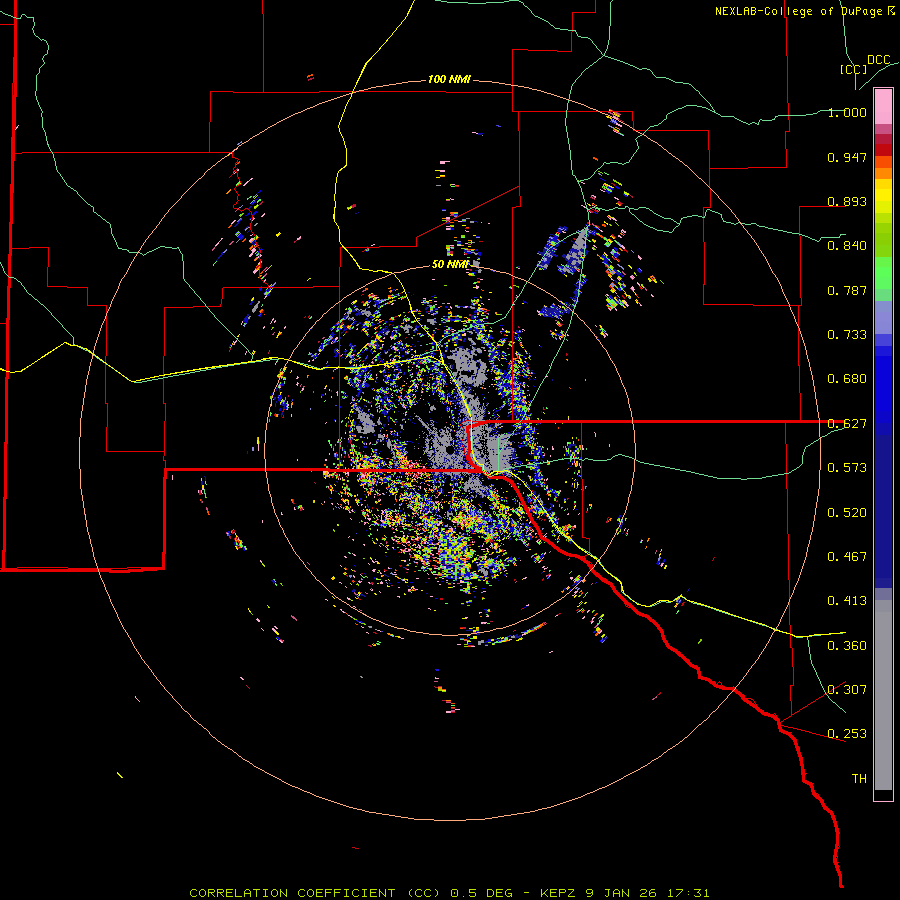Click the 0.307 scale value
This screenshot has width=900, height=900.
click(x=847, y=690)
